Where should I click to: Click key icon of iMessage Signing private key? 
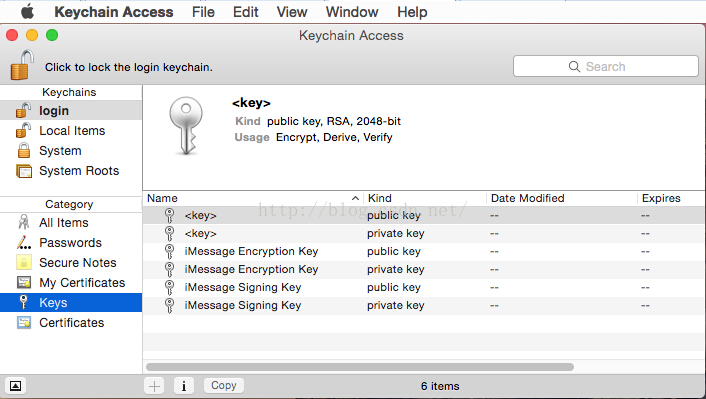pos(169,306)
